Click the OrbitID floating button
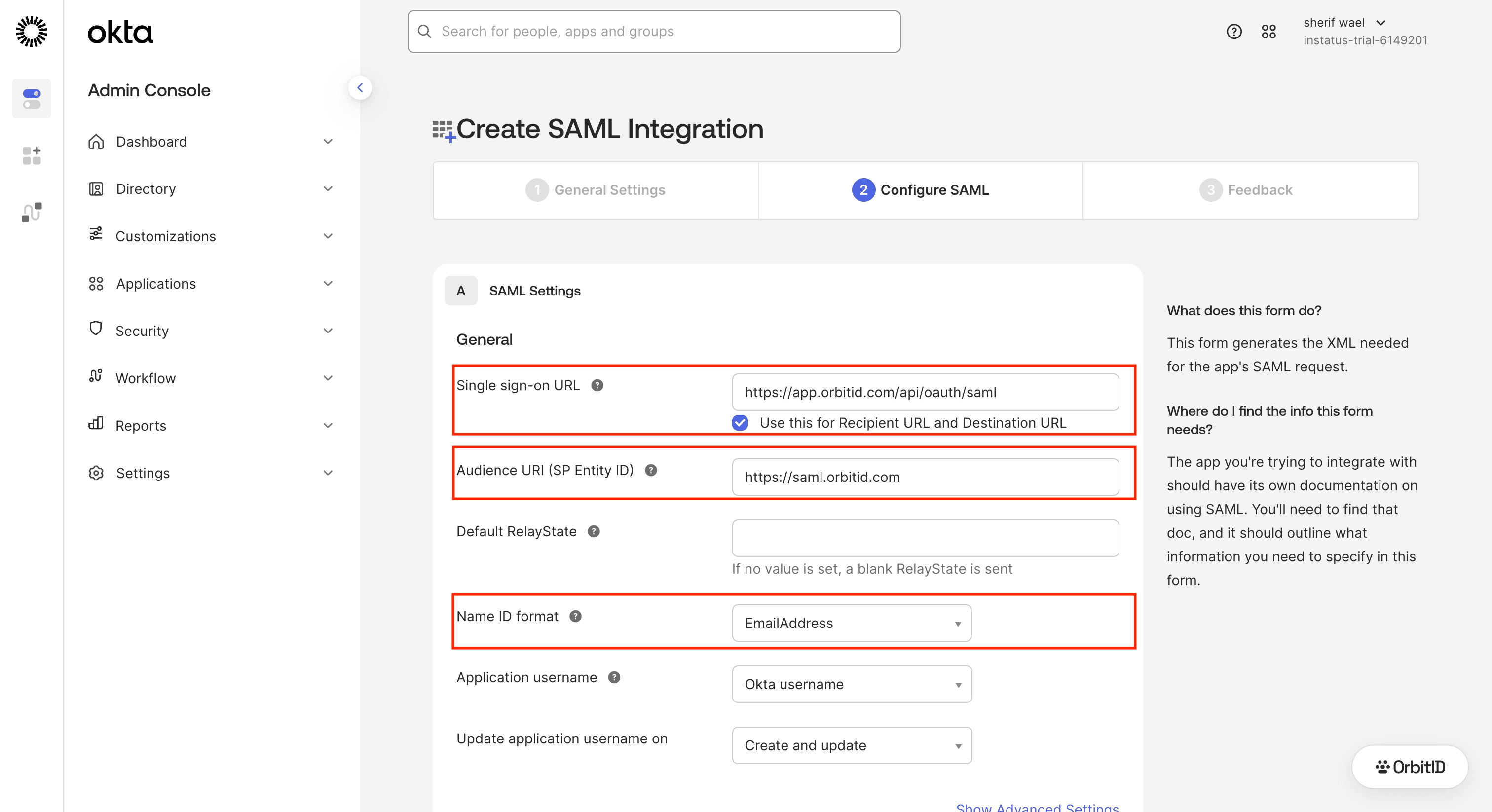1492x812 pixels. pyautogui.click(x=1410, y=767)
